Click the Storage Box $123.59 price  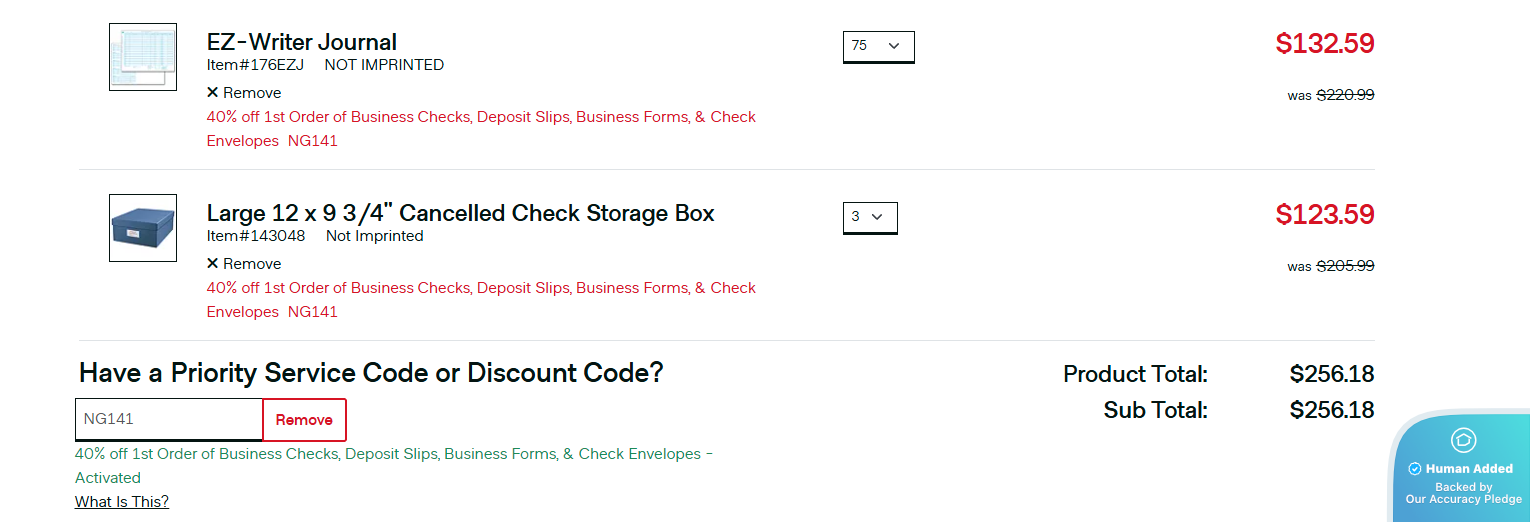pos(1324,215)
